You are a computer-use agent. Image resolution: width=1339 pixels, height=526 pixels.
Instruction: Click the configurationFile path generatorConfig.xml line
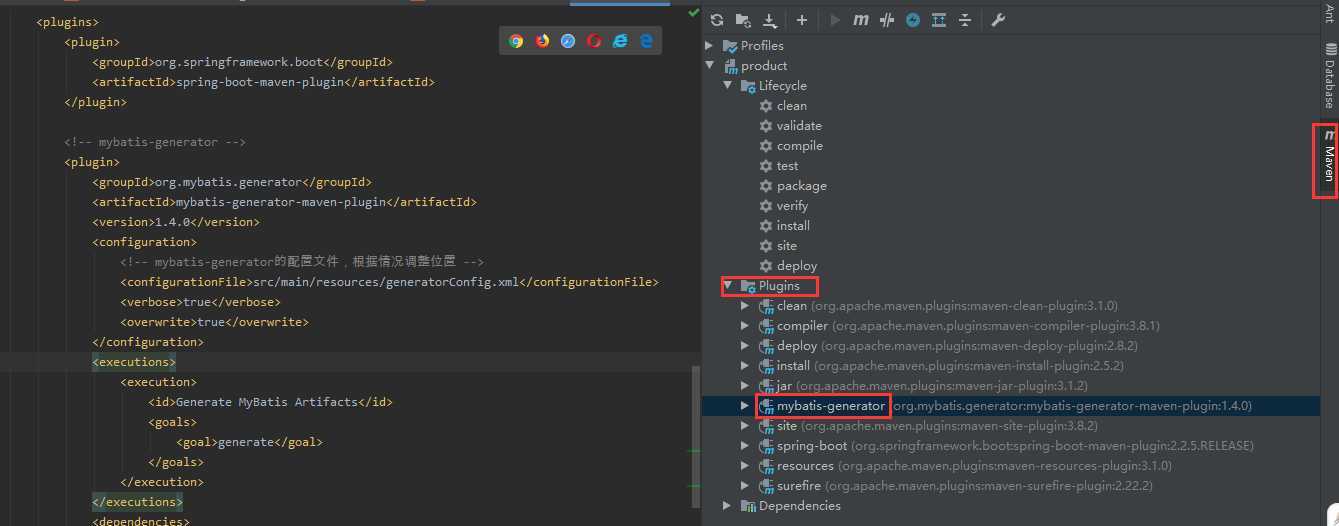click(389, 282)
